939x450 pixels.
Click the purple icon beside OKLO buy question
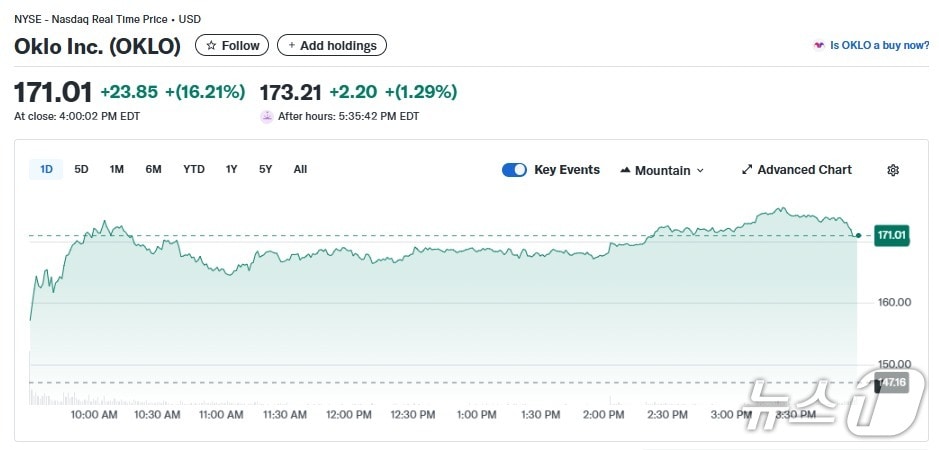click(819, 46)
